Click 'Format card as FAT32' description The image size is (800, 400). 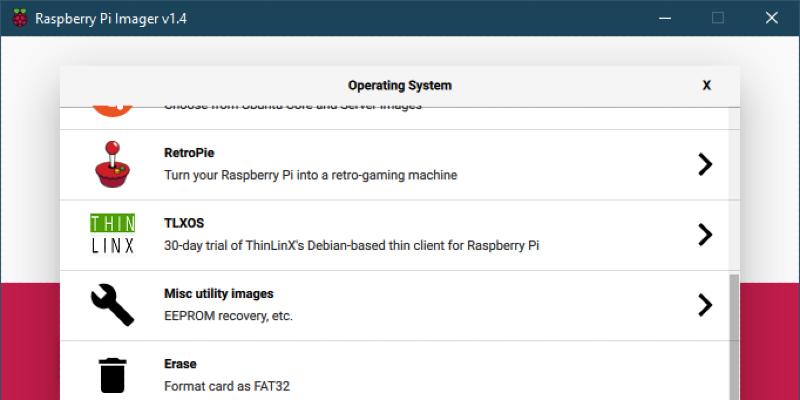(x=227, y=386)
